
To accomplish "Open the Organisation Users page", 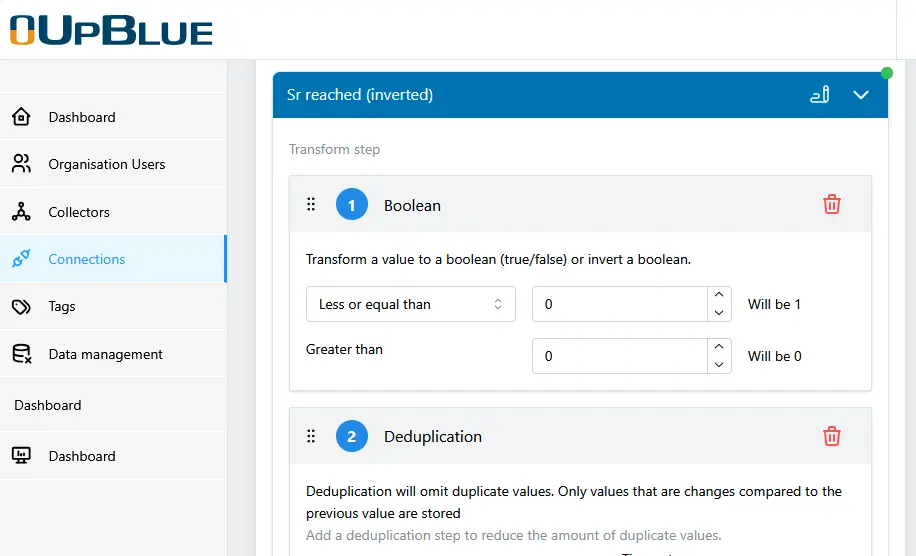I will (x=106, y=164).
